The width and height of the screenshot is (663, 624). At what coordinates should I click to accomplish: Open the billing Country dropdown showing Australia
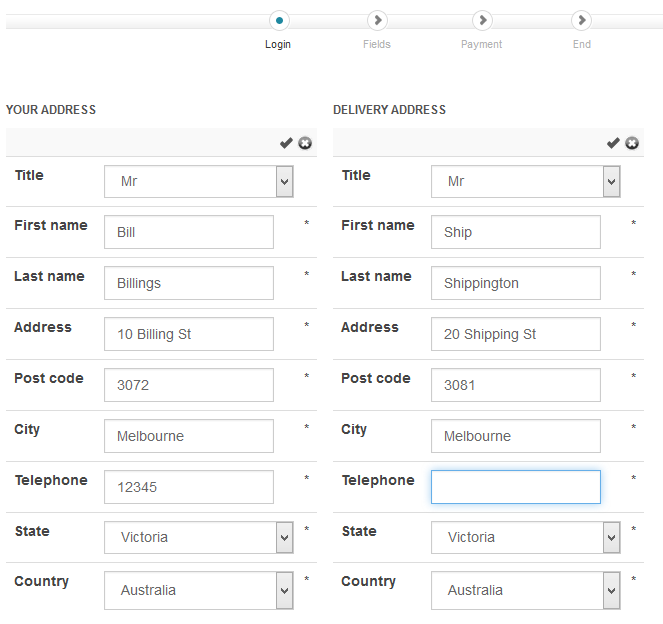point(198,590)
